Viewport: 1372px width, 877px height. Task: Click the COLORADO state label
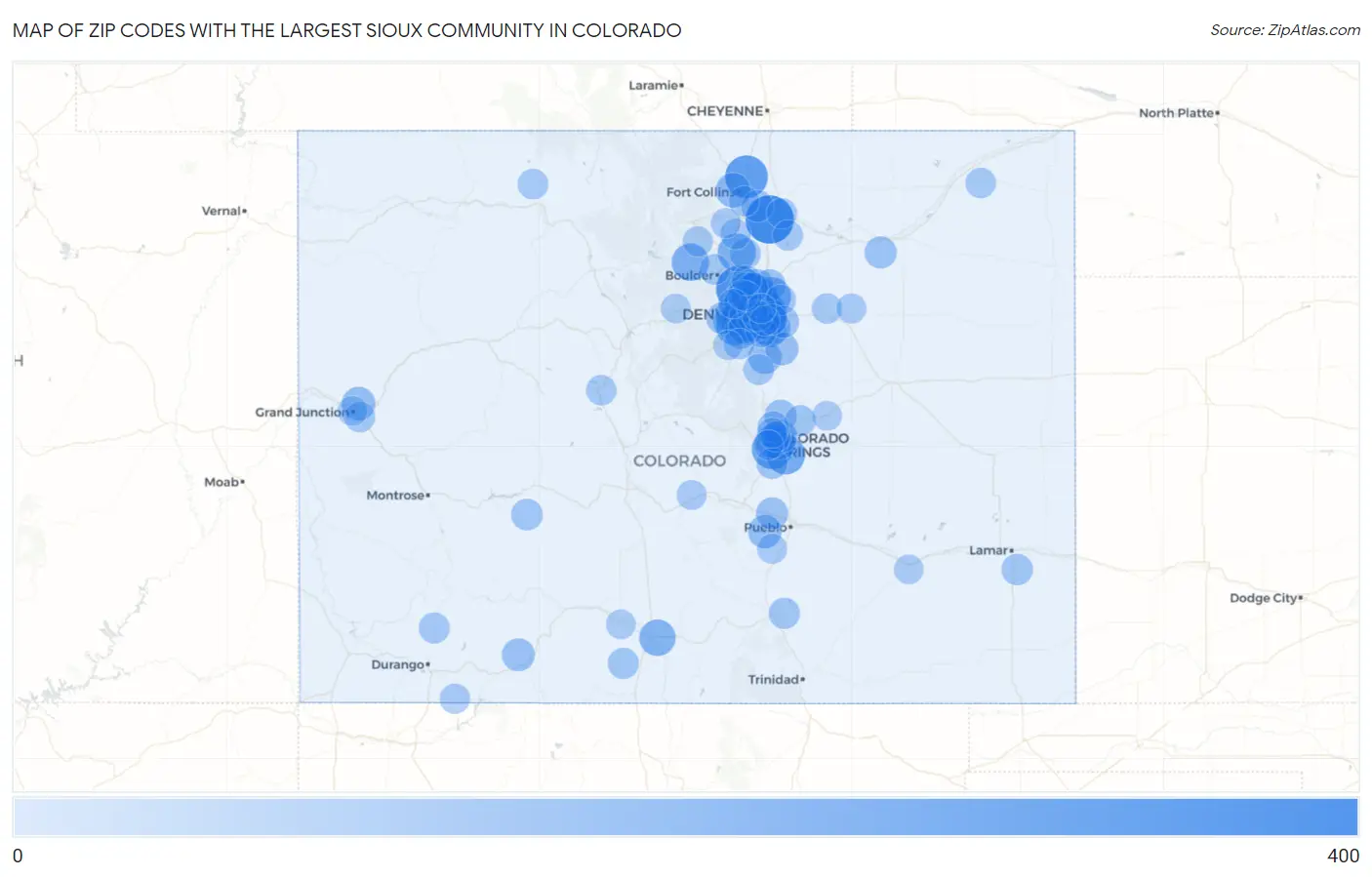(x=679, y=460)
